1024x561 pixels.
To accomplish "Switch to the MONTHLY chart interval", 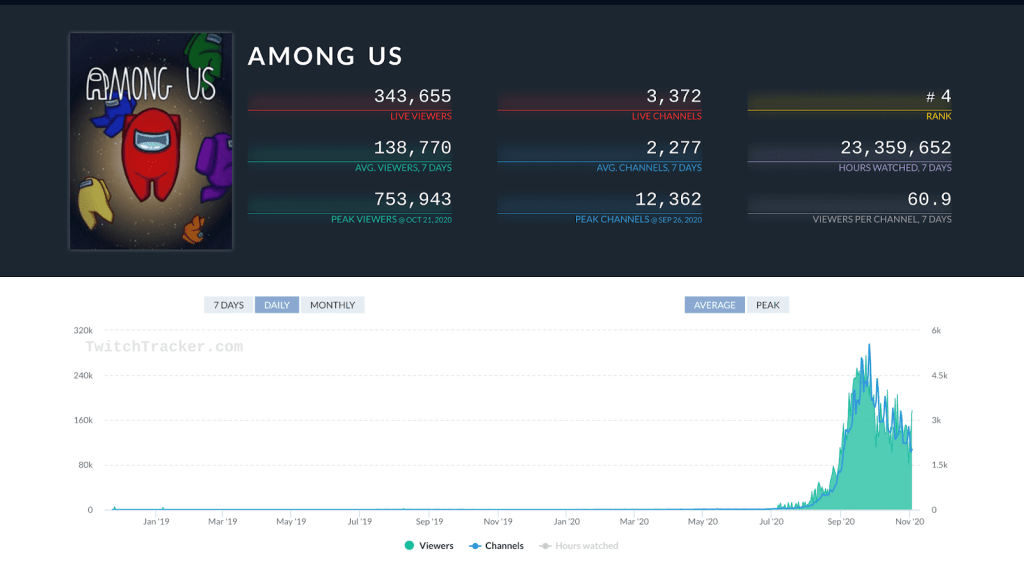I will 332,305.
